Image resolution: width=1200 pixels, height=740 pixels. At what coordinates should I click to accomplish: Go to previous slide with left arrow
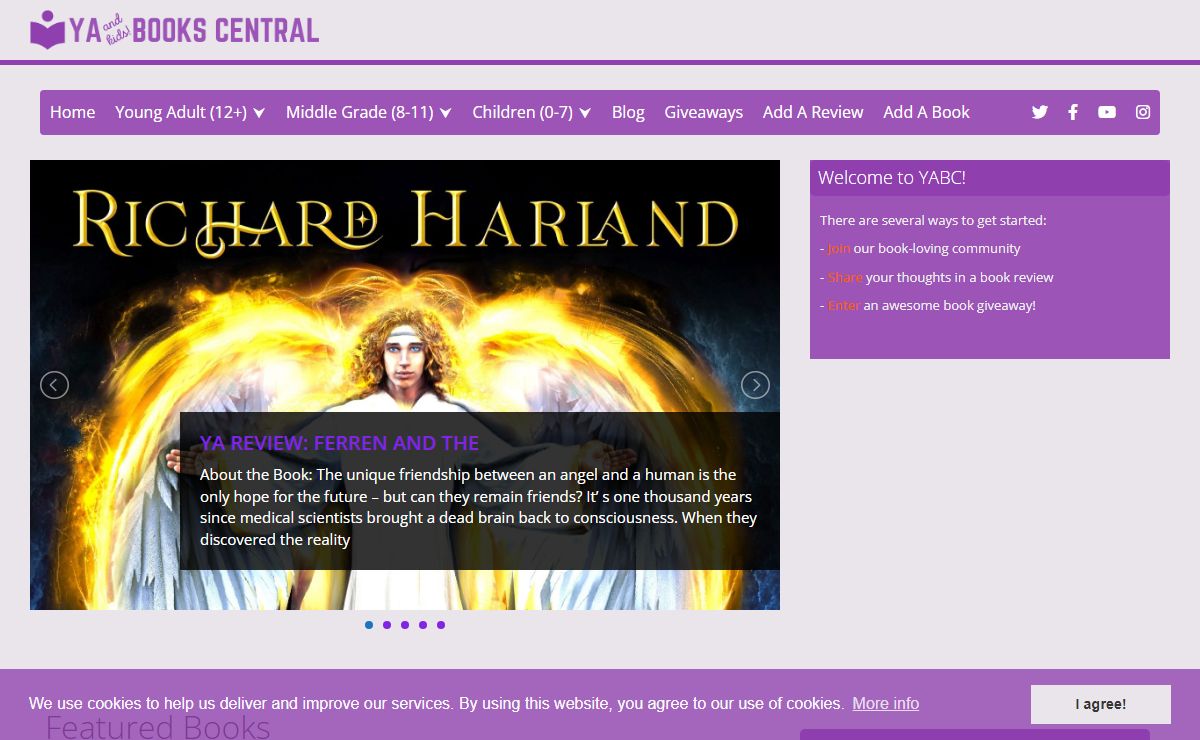coord(54,385)
